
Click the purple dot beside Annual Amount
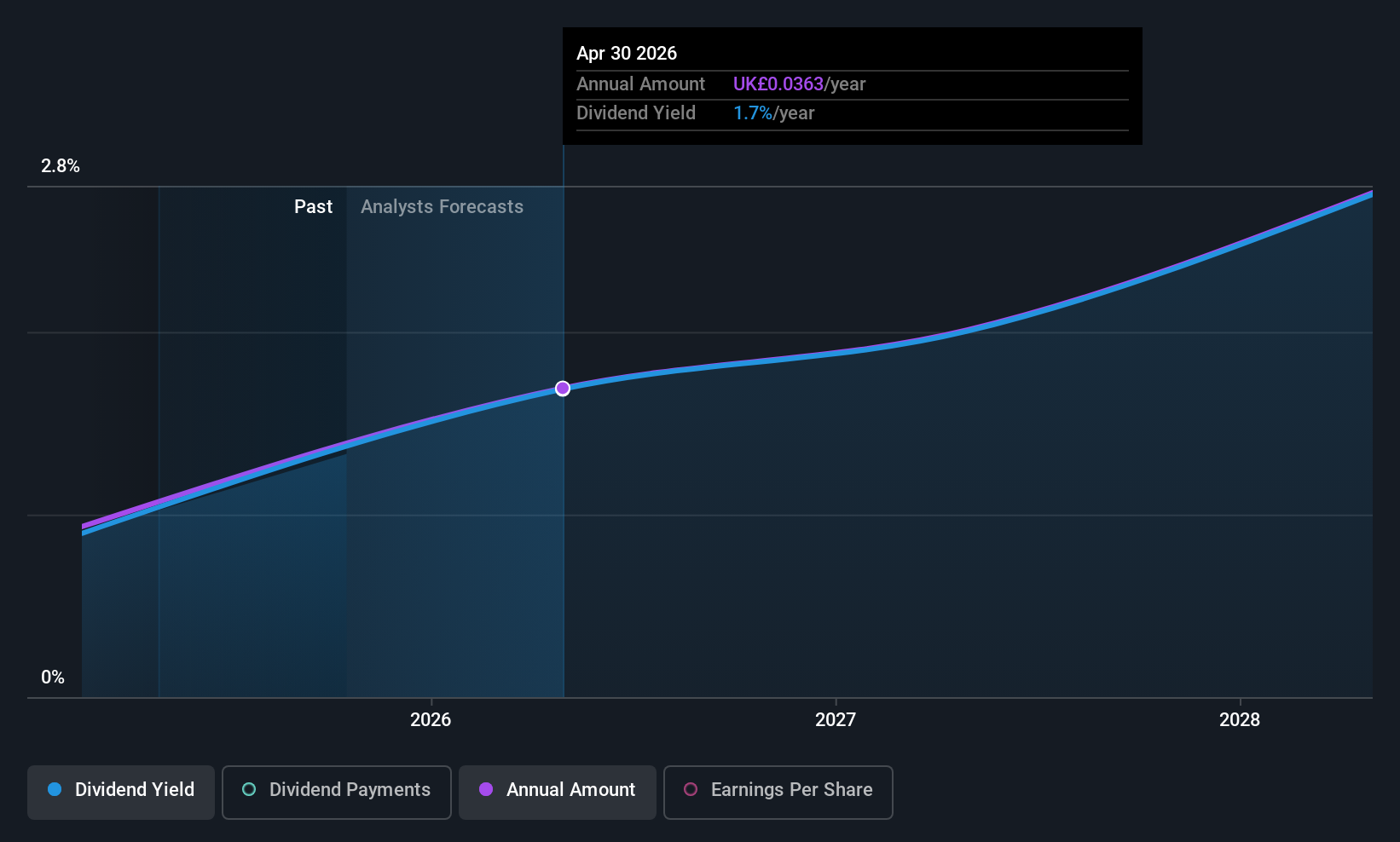[x=486, y=790]
